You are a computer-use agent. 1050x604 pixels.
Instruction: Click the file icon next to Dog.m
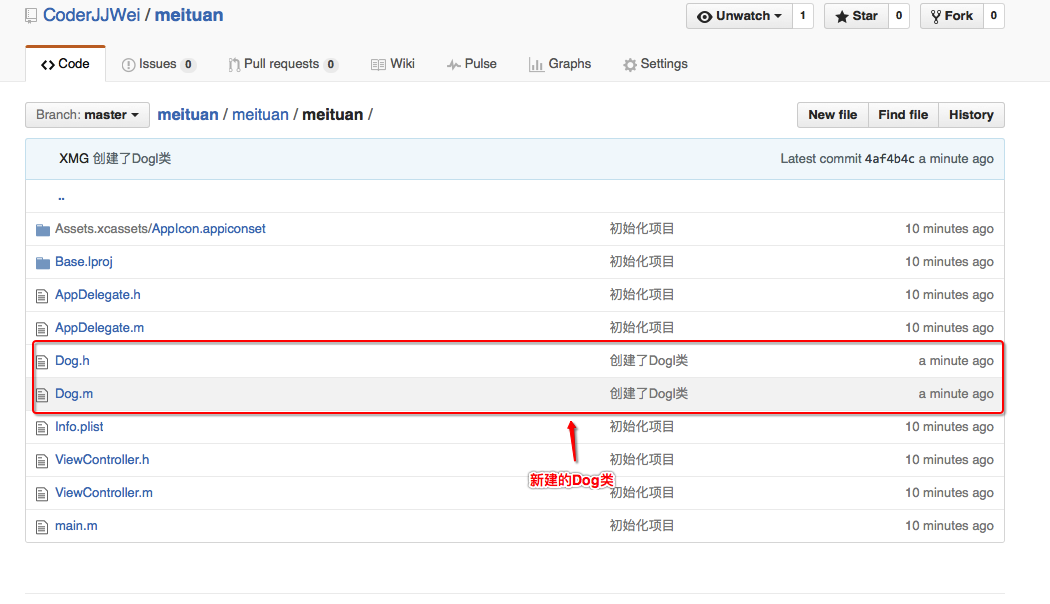(42, 394)
